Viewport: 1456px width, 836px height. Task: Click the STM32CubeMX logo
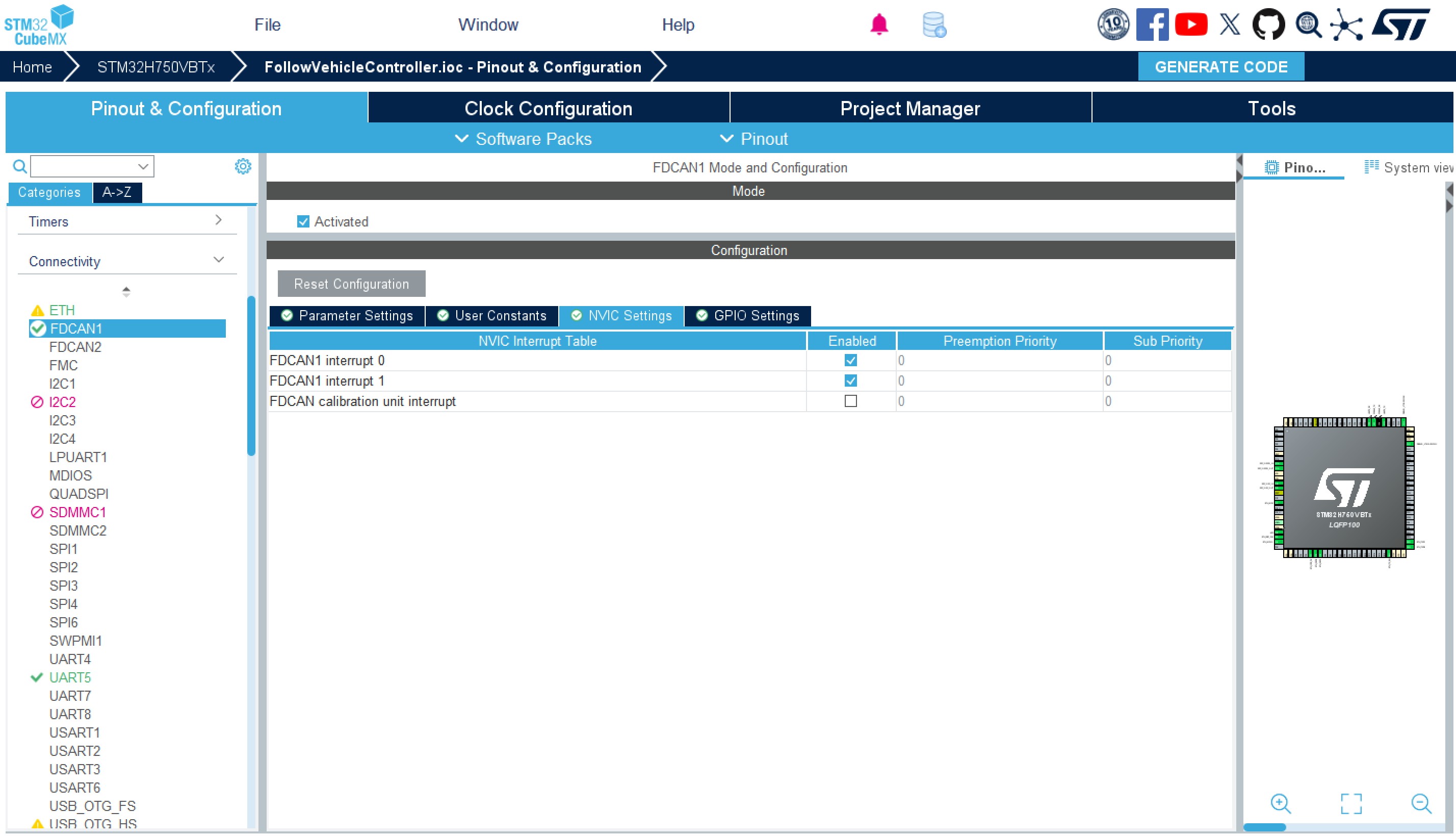coord(39,24)
